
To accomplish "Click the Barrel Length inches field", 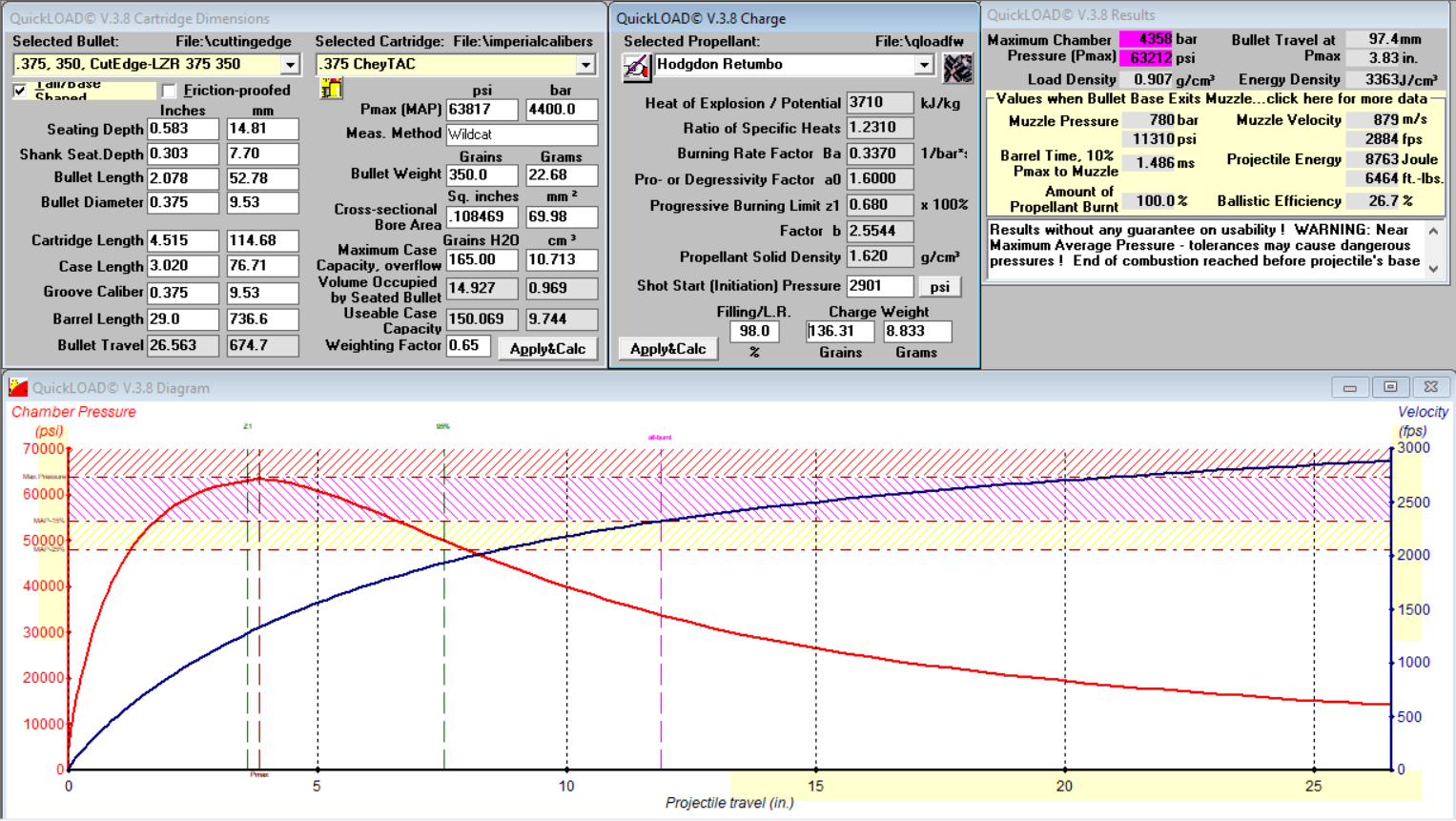I will click(x=183, y=319).
